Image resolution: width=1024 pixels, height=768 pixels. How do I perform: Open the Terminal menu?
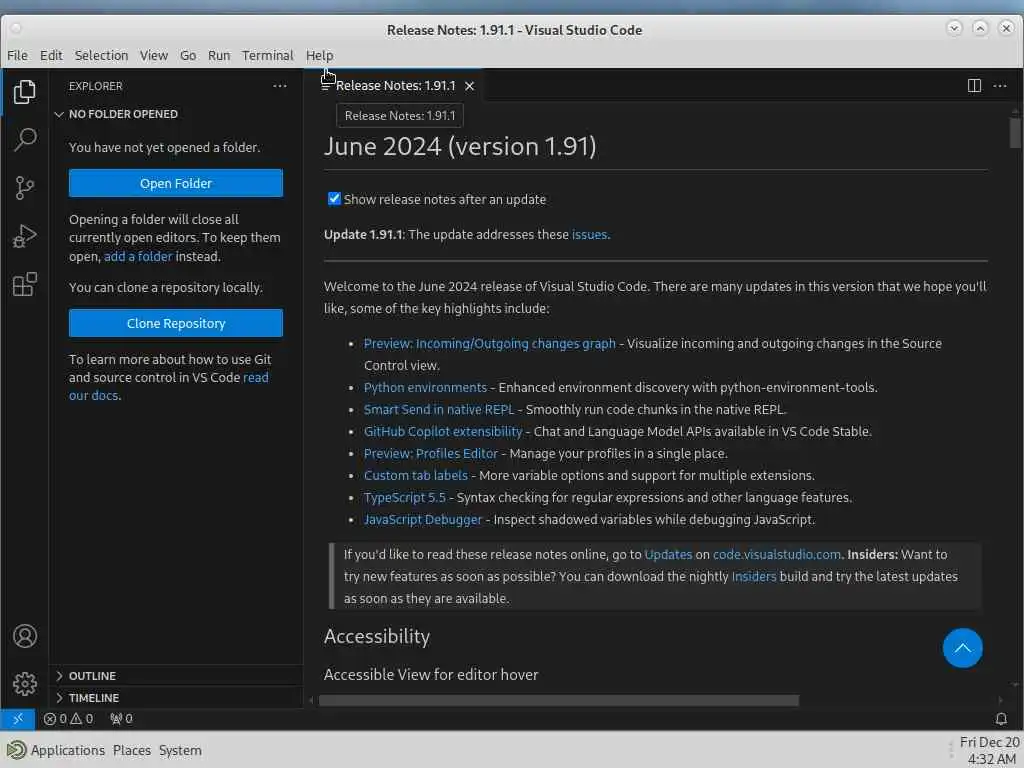coord(268,56)
